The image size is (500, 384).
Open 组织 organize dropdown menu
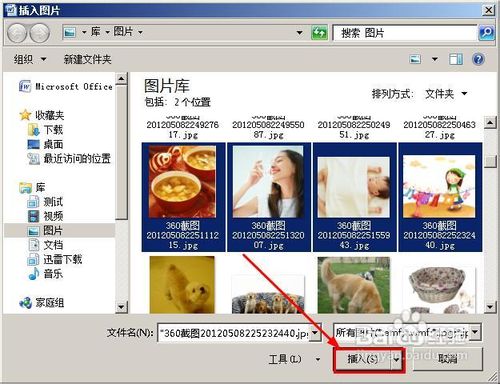(x=30, y=59)
